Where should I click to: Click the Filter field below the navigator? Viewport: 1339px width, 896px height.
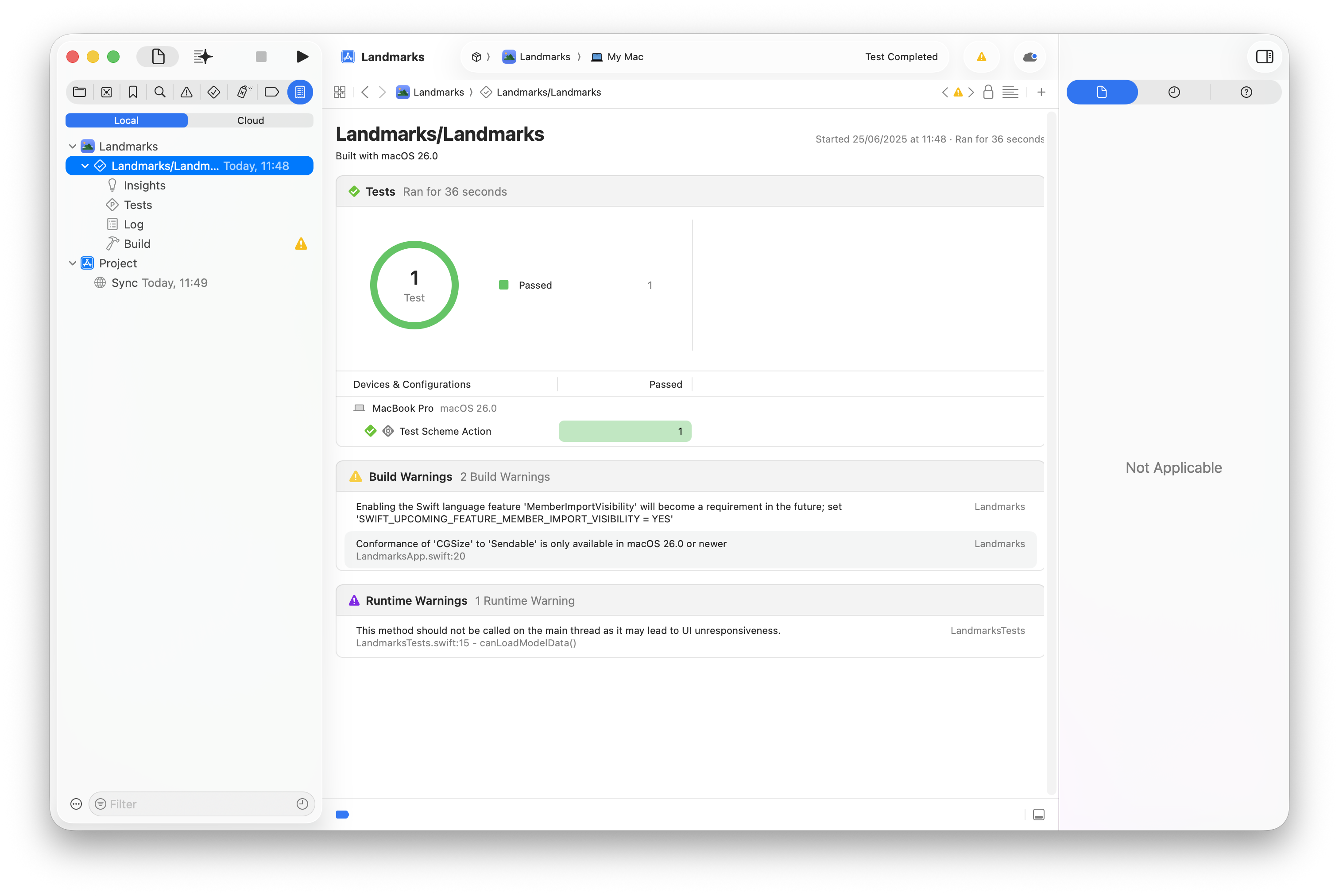pyautogui.click(x=201, y=803)
